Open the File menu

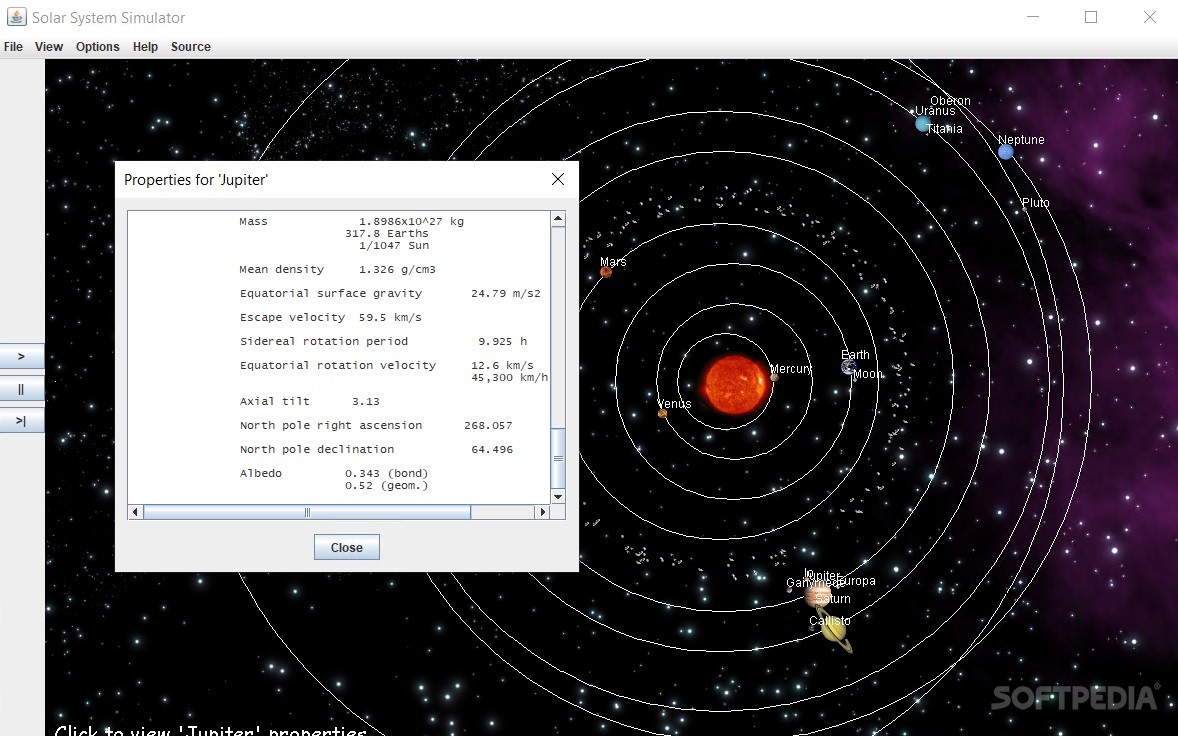pos(13,46)
